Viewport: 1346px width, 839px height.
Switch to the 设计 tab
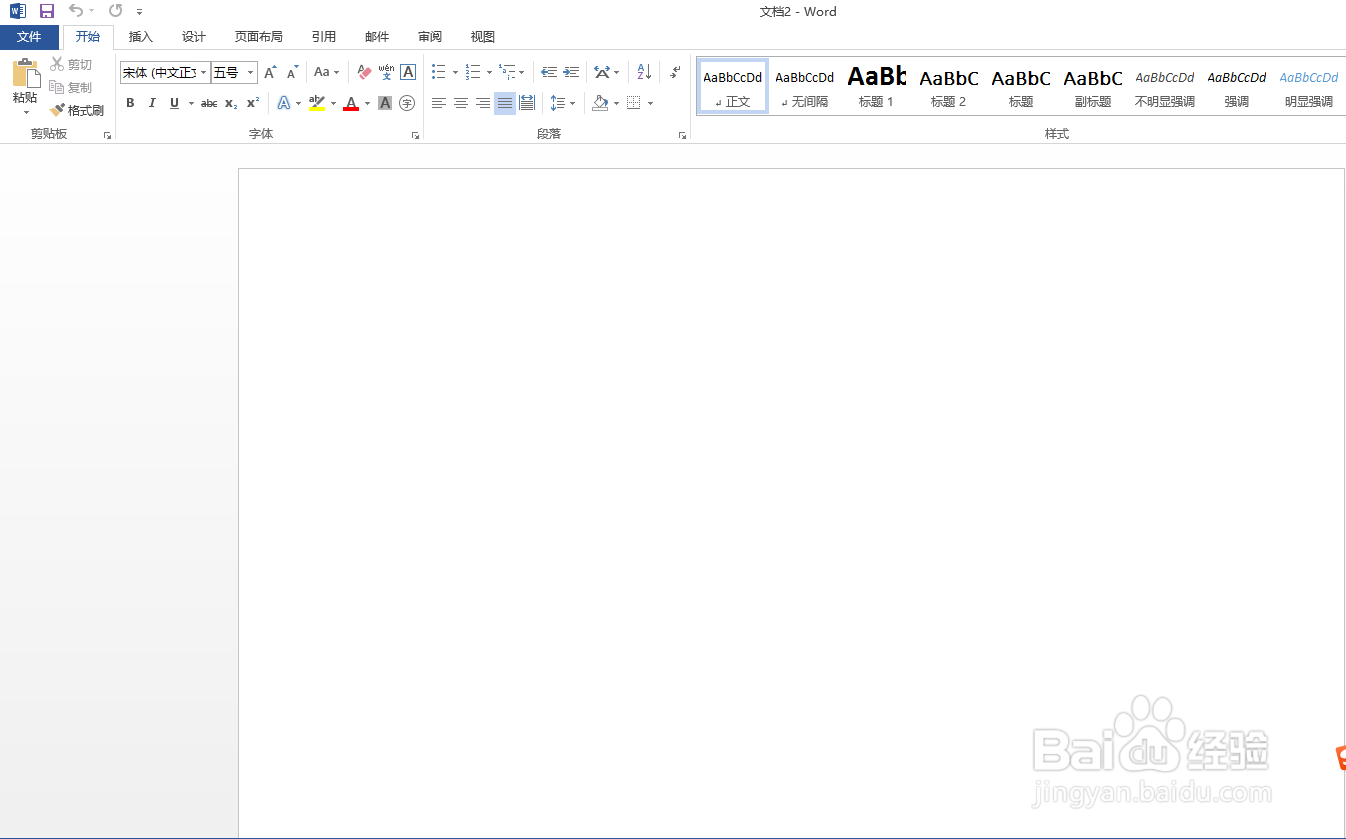point(194,37)
